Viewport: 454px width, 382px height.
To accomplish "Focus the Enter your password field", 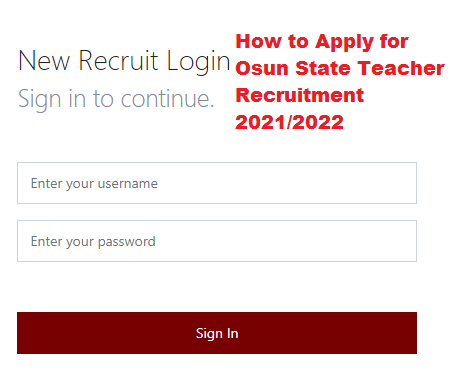I will (217, 241).
